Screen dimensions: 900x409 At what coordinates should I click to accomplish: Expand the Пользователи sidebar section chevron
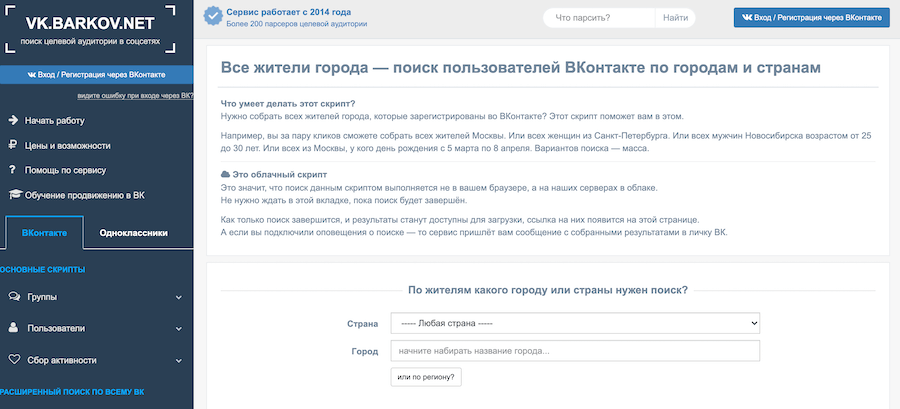tap(179, 328)
